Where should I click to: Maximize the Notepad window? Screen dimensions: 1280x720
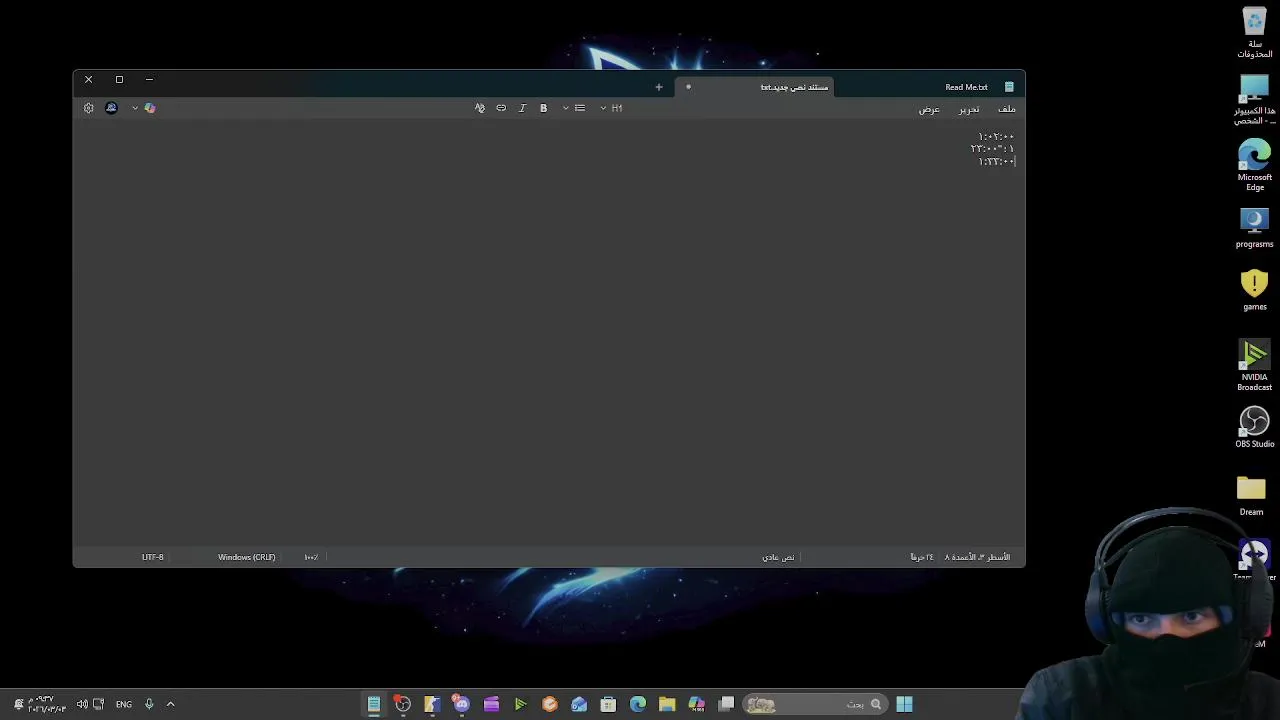click(119, 79)
